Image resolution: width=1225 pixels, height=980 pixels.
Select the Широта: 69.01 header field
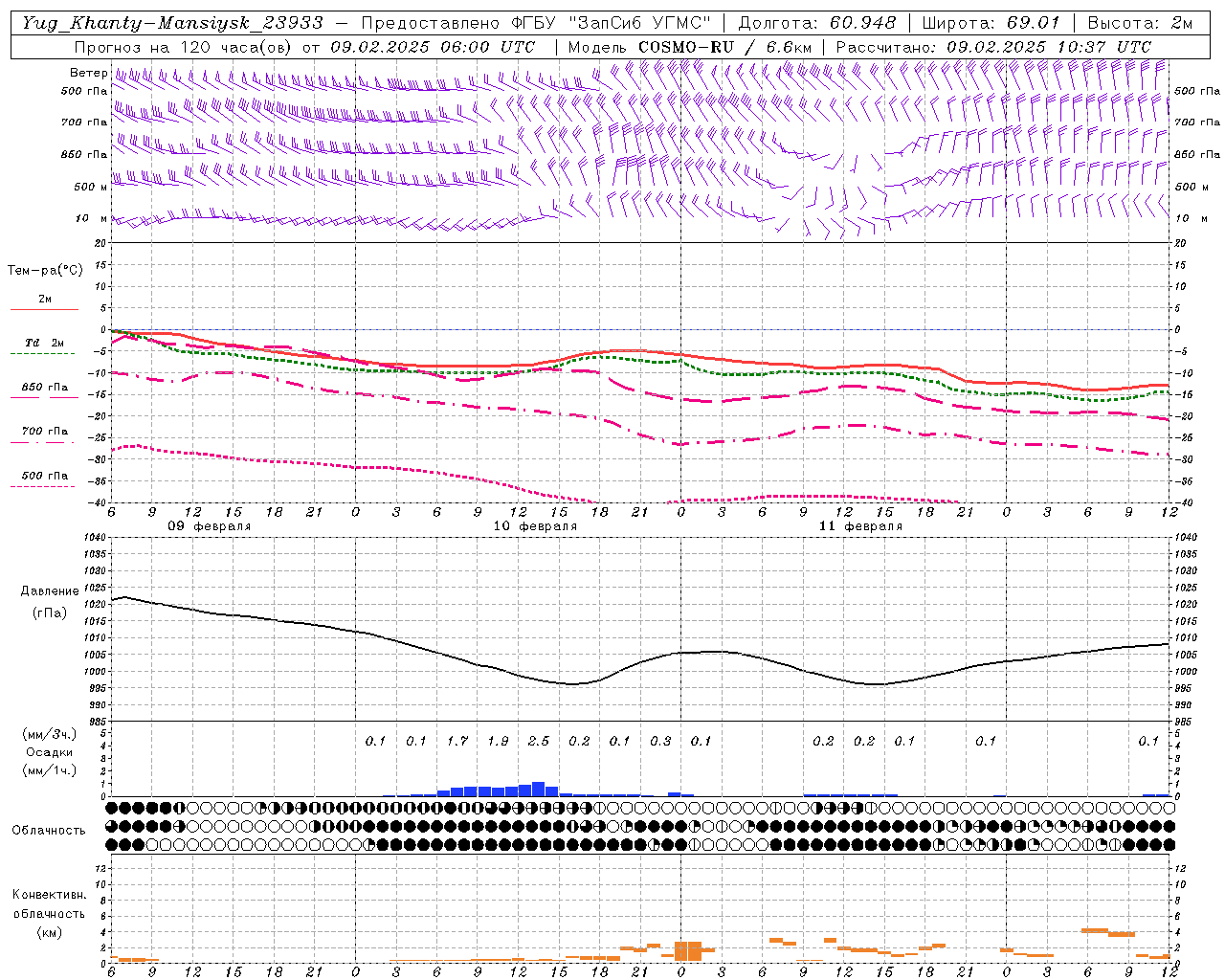coord(991,22)
